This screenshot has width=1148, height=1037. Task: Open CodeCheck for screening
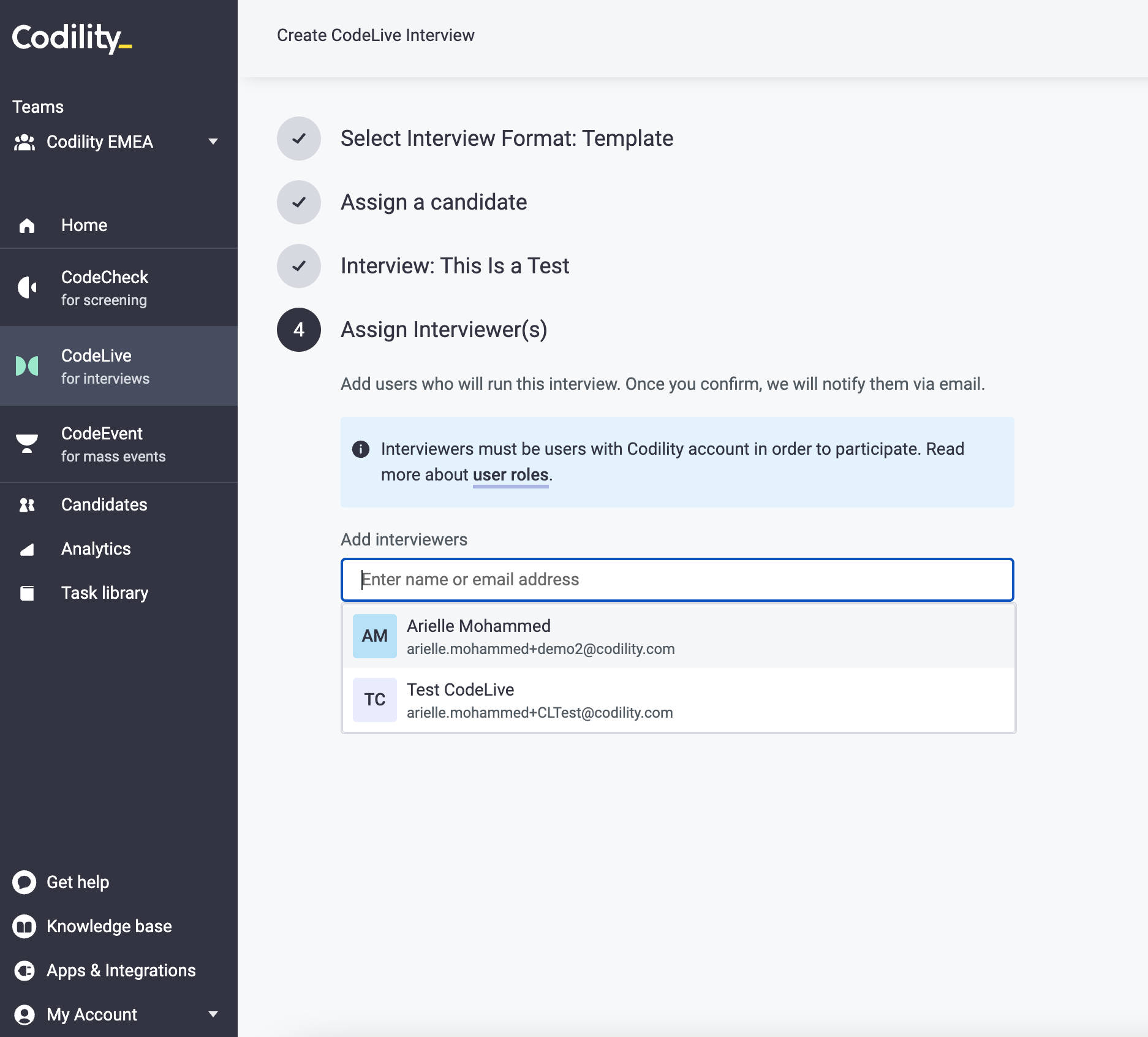coord(119,287)
